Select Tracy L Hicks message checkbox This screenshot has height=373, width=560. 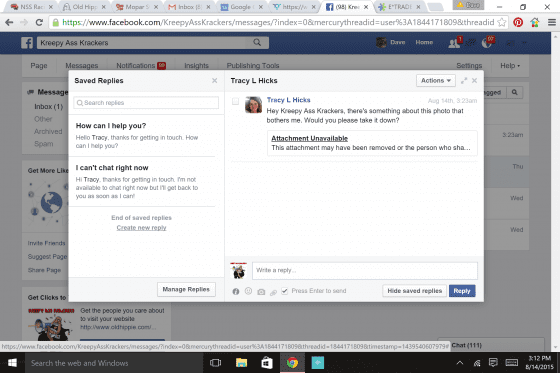(235, 101)
